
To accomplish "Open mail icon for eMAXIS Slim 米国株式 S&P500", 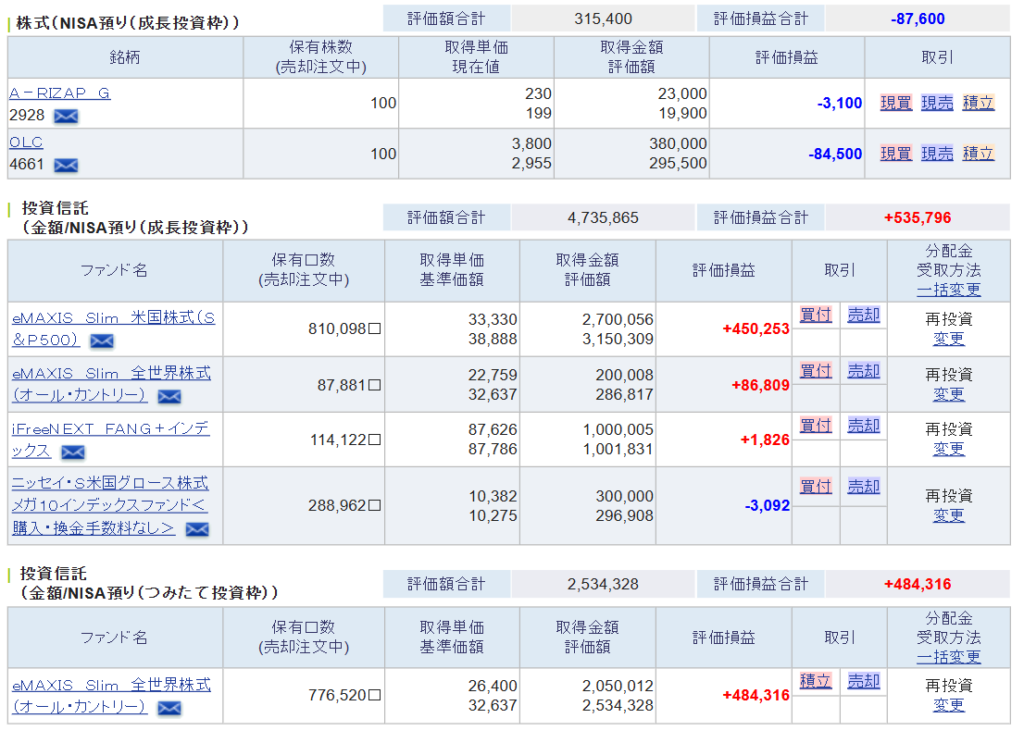I will click(x=101, y=341).
